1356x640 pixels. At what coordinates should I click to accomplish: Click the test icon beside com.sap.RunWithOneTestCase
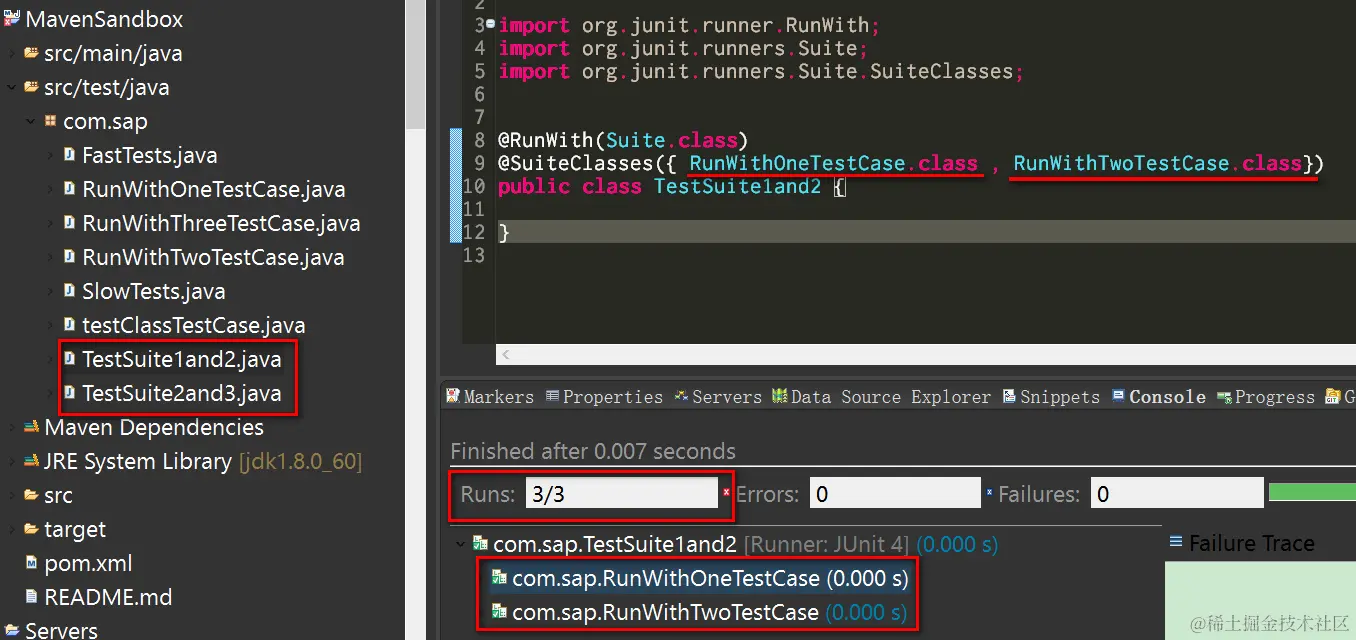click(x=499, y=578)
